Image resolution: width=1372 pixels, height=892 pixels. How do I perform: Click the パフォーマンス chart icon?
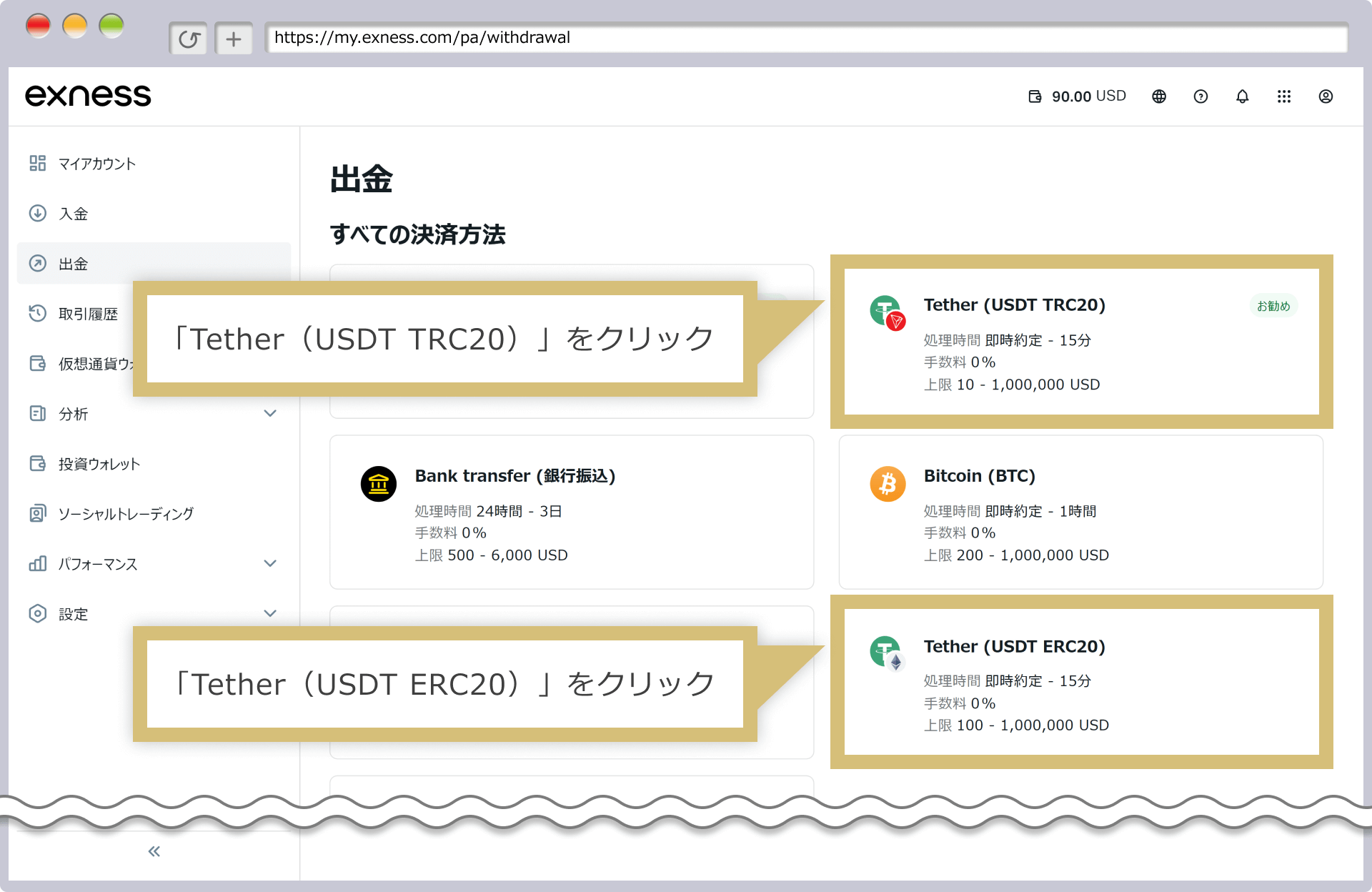click(x=38, y=564)
